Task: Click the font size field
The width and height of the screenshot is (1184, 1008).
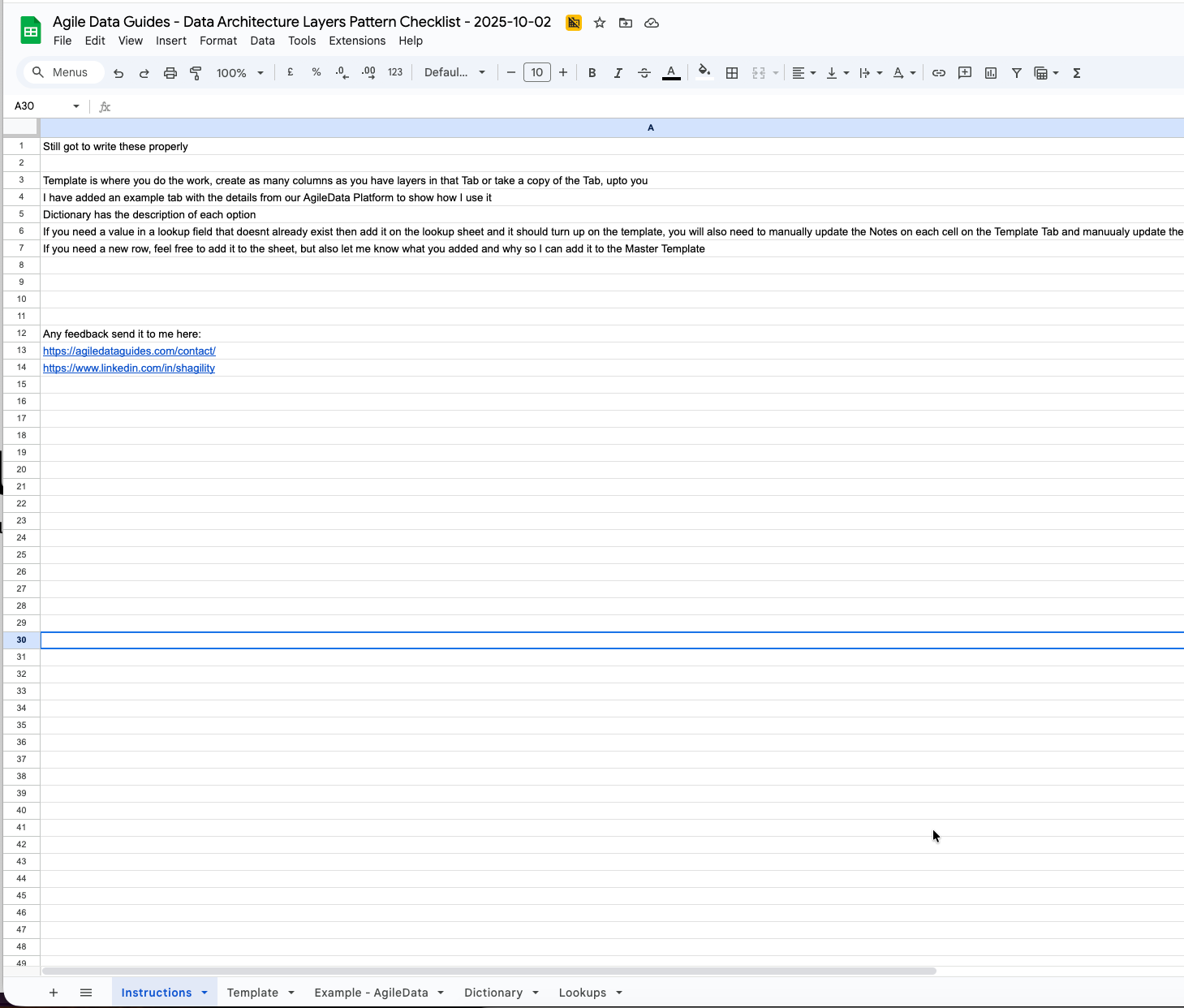Action: pos(537,72)
